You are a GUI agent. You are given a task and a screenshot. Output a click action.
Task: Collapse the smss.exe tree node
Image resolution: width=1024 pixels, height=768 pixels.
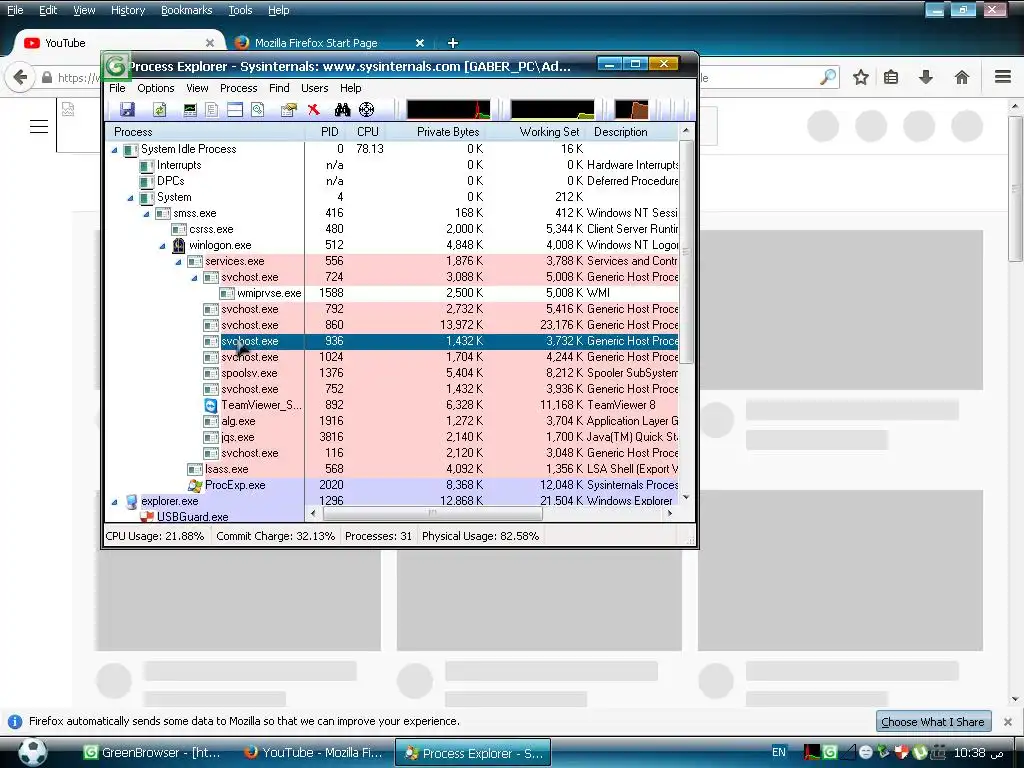coord(146,214)
